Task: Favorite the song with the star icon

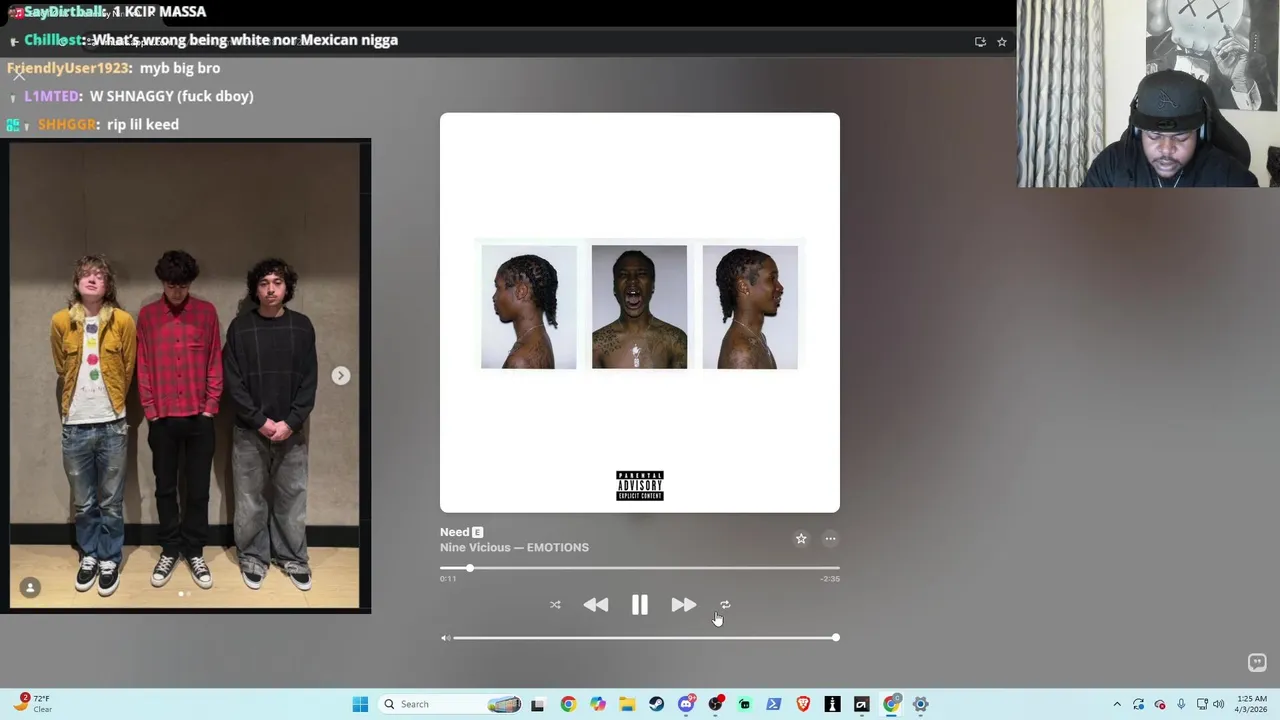Action: (801, 539)
